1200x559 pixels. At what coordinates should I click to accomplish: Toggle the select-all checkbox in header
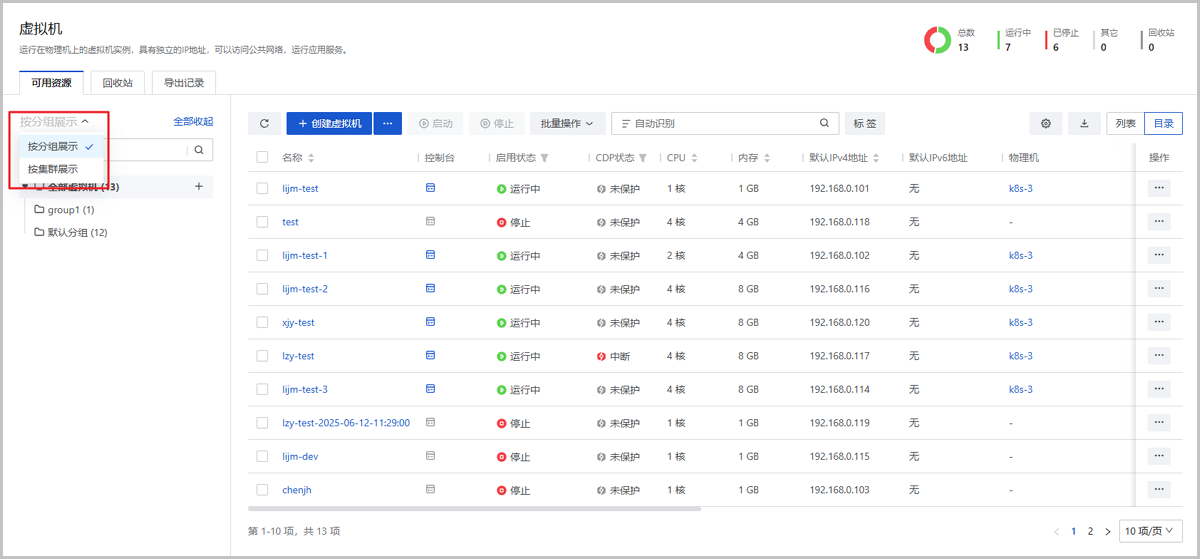(262, 158)
